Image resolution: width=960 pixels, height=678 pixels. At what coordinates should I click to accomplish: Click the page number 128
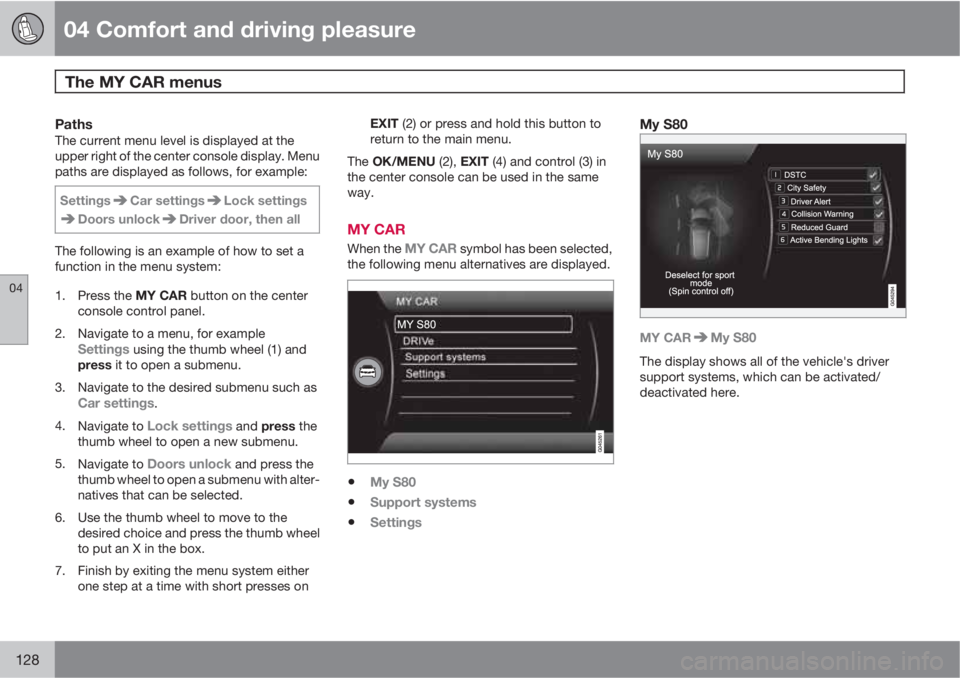pos(28,660)
